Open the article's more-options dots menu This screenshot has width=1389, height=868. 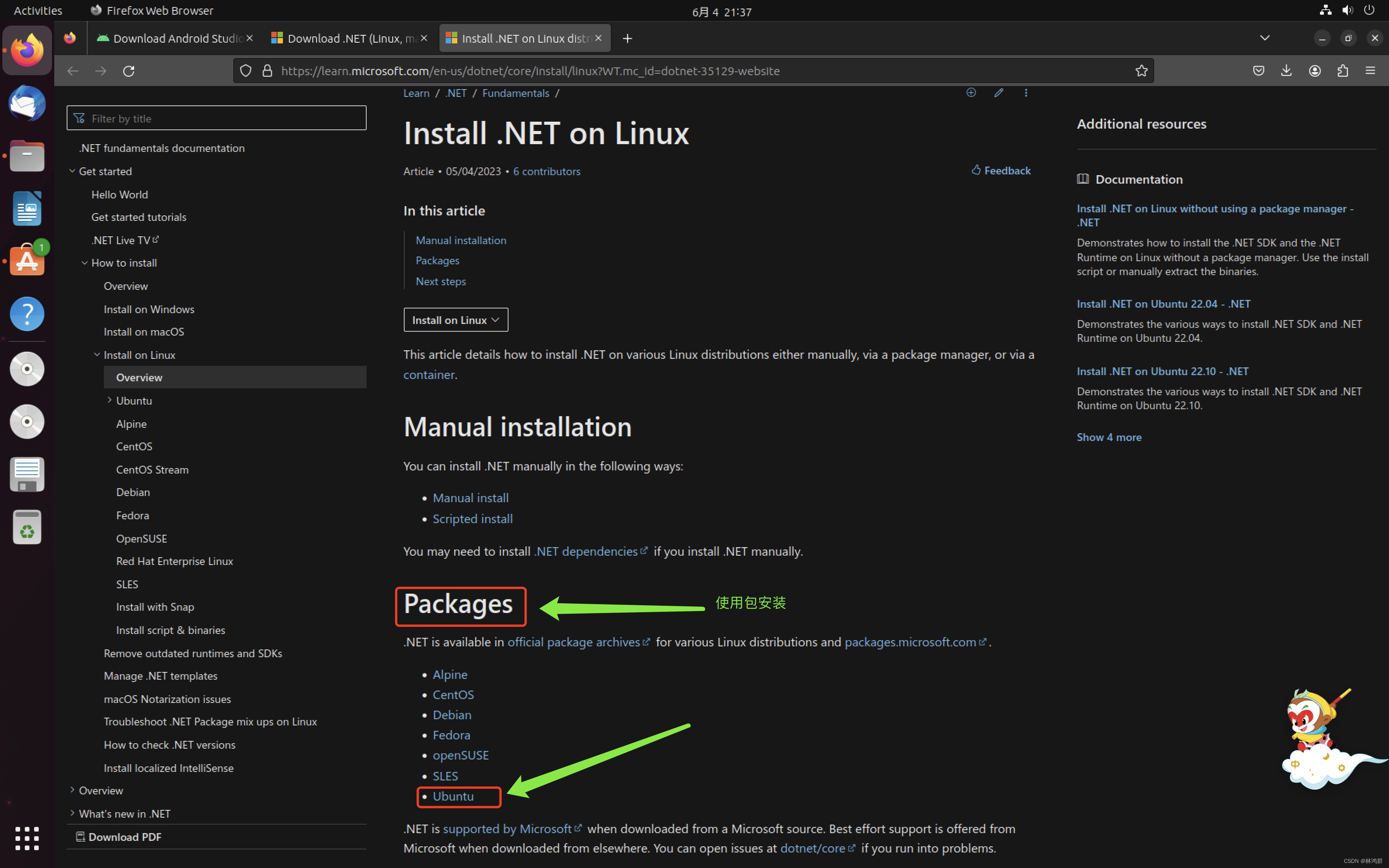[x=1026, y=93]
